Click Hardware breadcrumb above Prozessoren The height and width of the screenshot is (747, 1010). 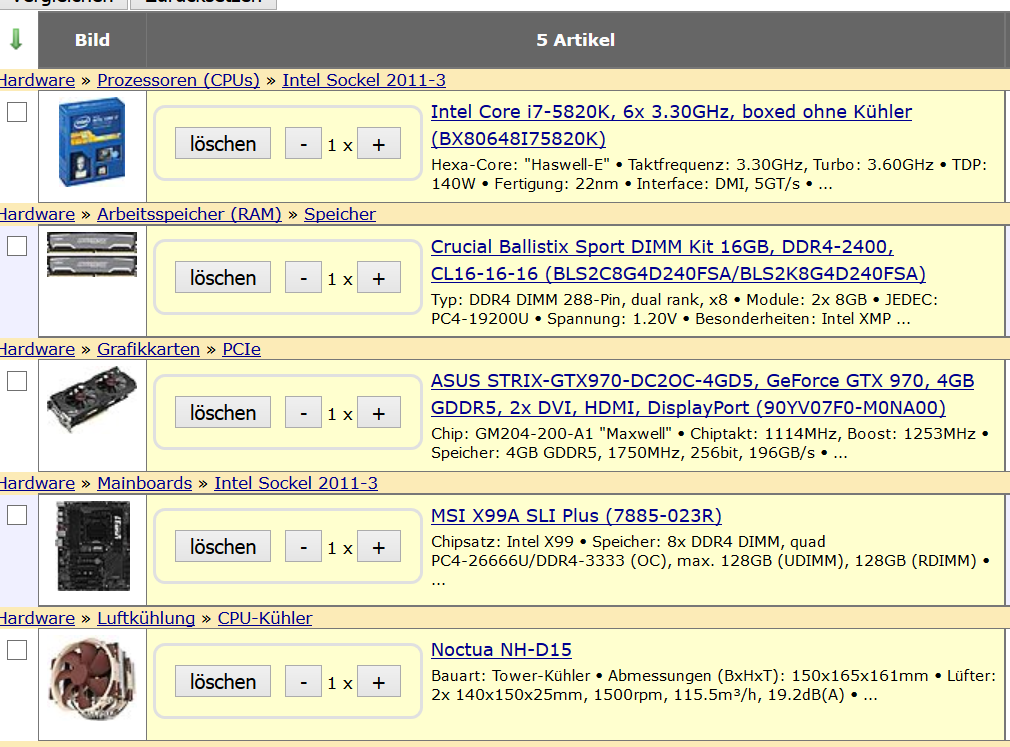click(x=37, y=80)
